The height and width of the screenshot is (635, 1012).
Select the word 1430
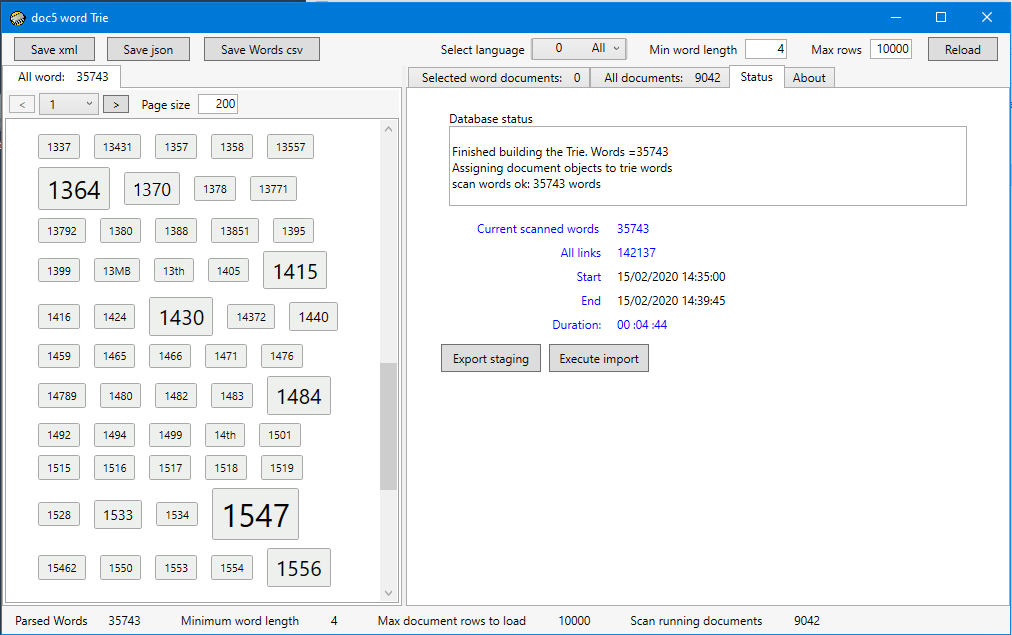(181, 317)
